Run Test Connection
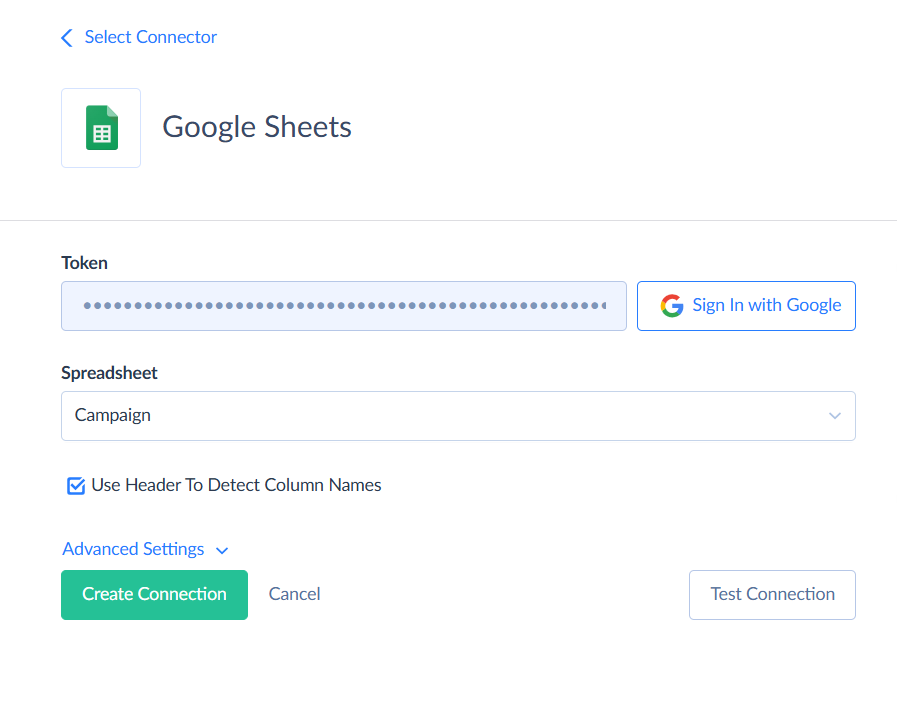Viewport: 897px width, 718px height. (772, 594)
